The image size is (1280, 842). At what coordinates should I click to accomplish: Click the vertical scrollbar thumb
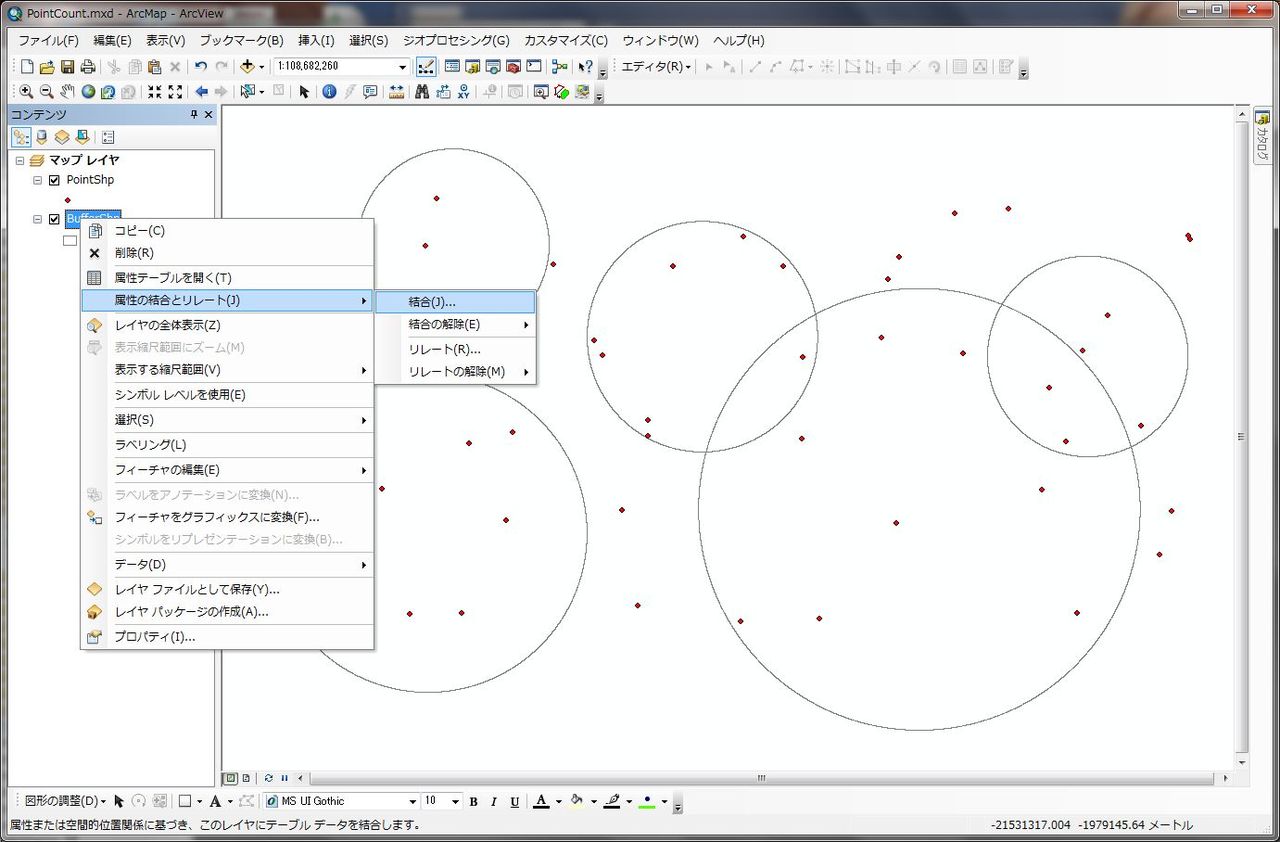(1242, 436)
